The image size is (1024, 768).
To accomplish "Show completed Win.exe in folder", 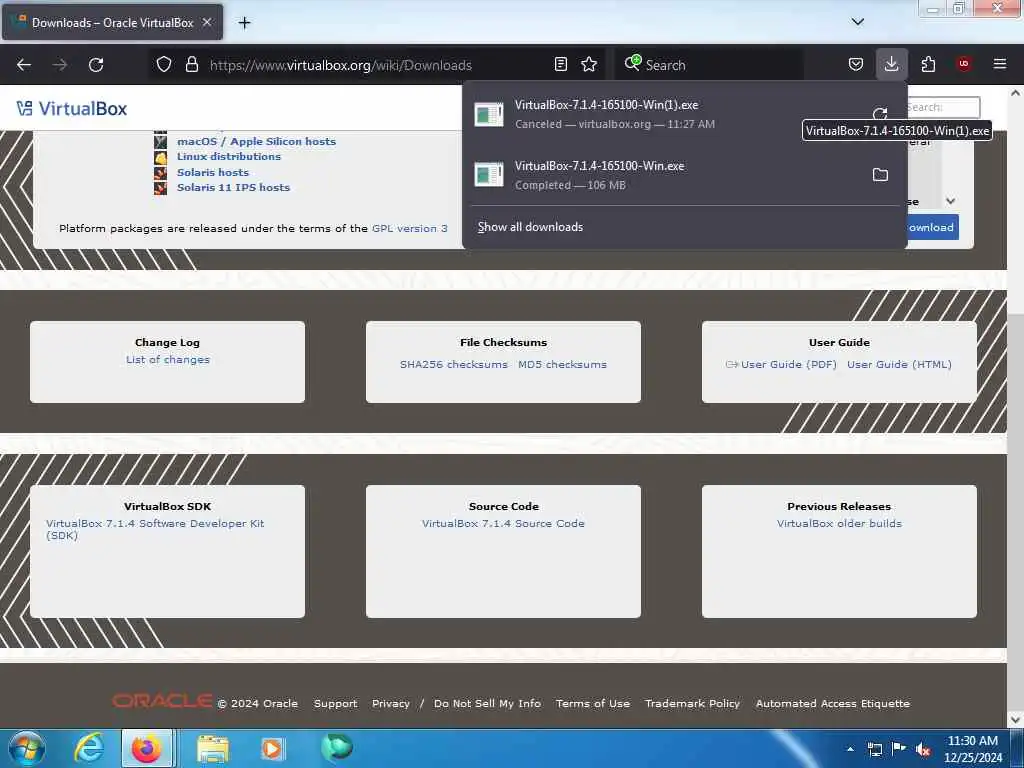I will tap(880, 174).
